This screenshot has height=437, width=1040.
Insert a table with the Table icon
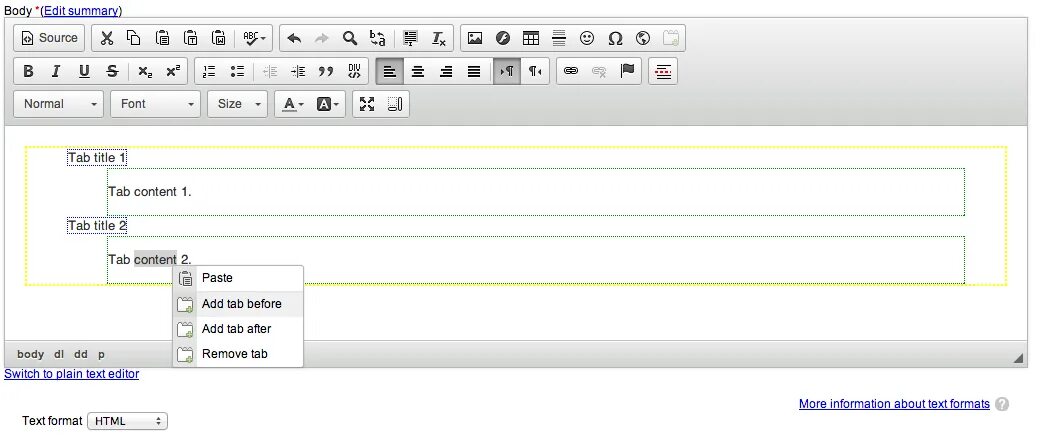click(x=531, y=38)
